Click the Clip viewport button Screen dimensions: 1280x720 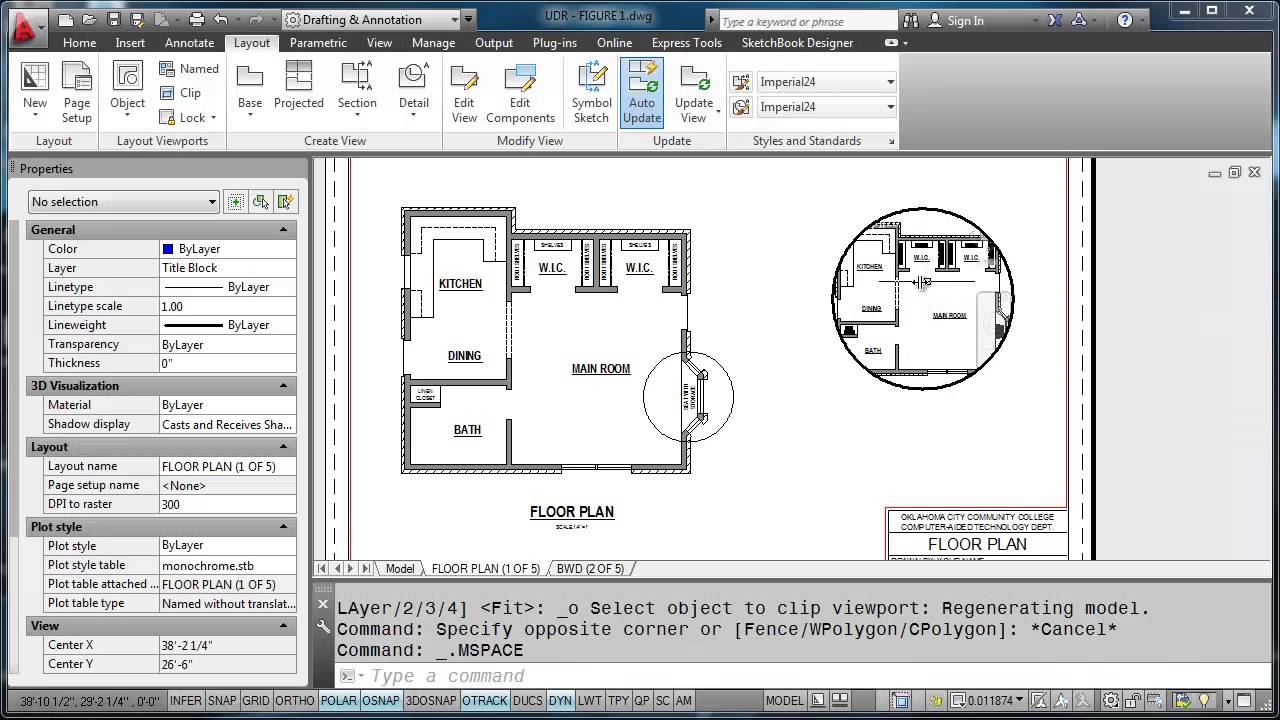pyautogui.click(x=180, y=93)
